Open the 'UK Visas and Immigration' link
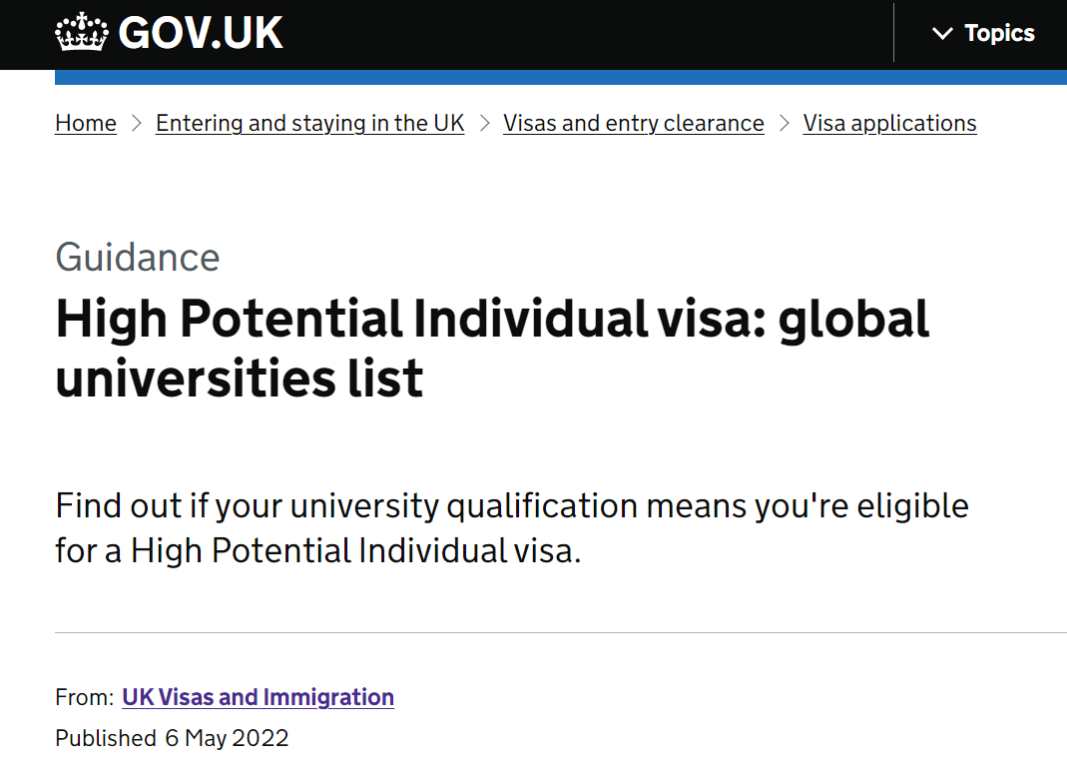The width and height of the screenshot is (1067, 759). tap(258, 697)
